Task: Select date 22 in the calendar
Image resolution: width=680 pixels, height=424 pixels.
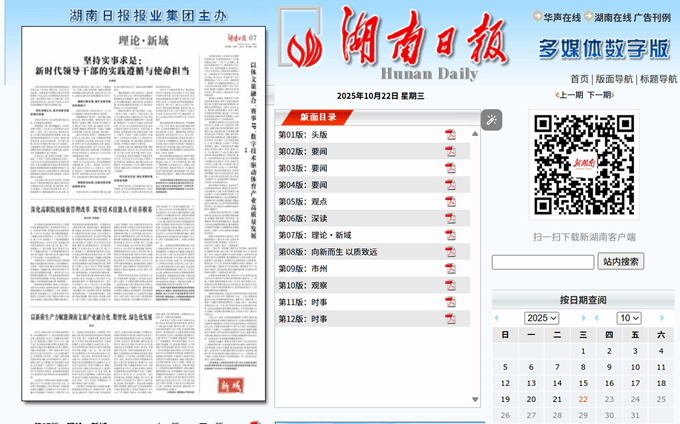Action: (583, 399)
